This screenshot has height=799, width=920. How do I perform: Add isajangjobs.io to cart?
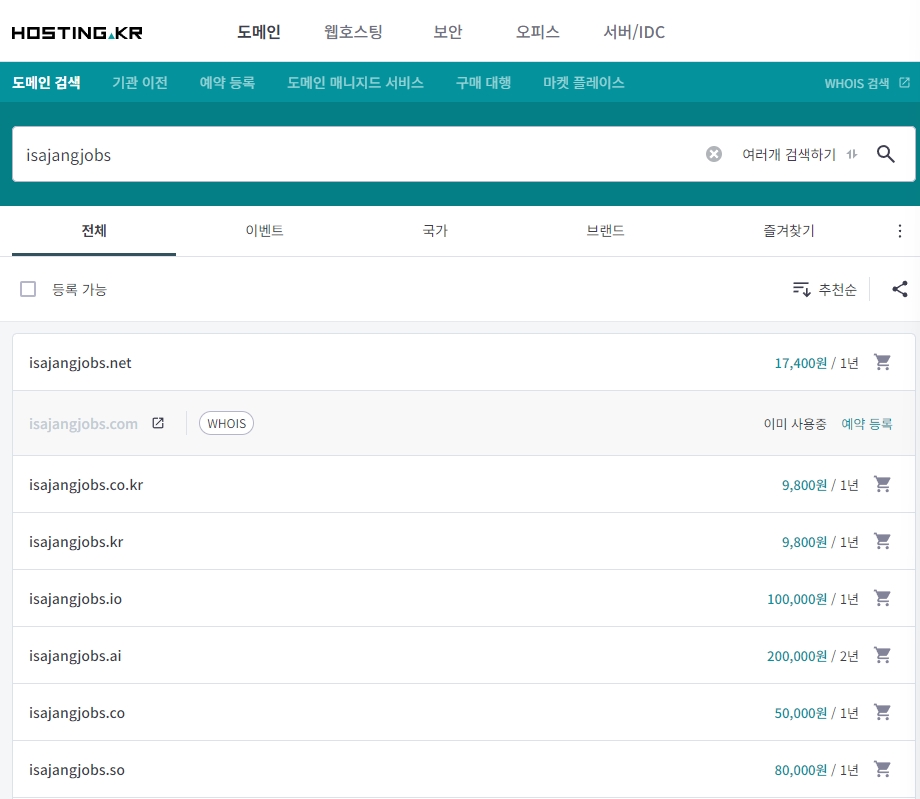tap(882, 598)
